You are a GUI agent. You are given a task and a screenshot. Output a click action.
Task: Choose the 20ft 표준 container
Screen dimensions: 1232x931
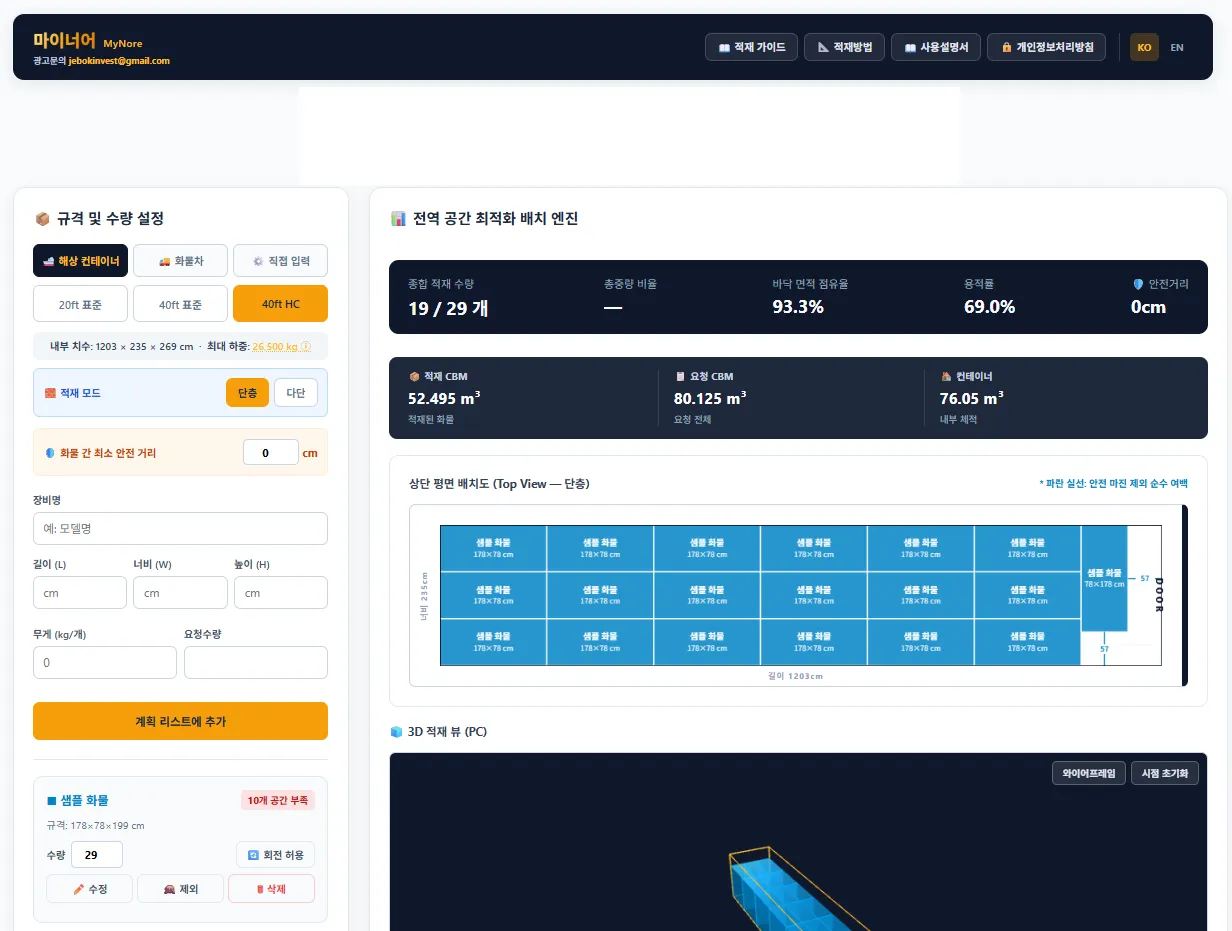(x=80, y=304)
